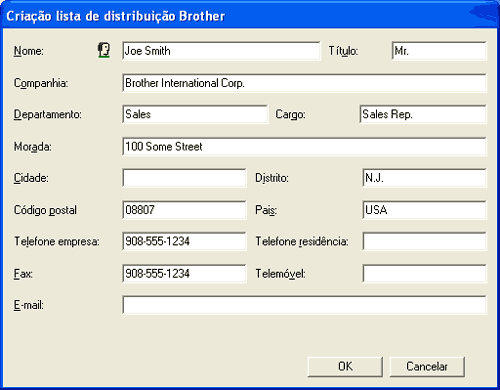Click the Nome field containing Joe Smith
Image resolution: width=500 pixels, height=390 pixels.
[221, 51]
